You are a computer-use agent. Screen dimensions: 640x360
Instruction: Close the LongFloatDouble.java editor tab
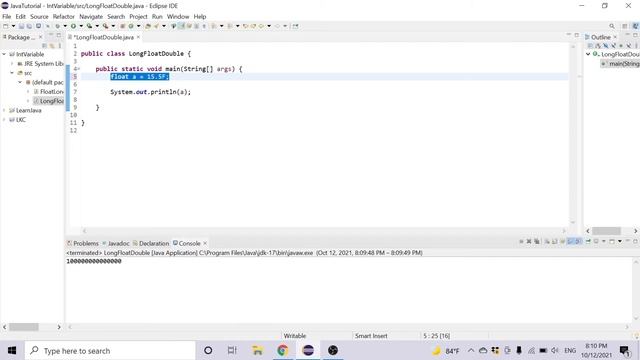(x=138, y=37)
